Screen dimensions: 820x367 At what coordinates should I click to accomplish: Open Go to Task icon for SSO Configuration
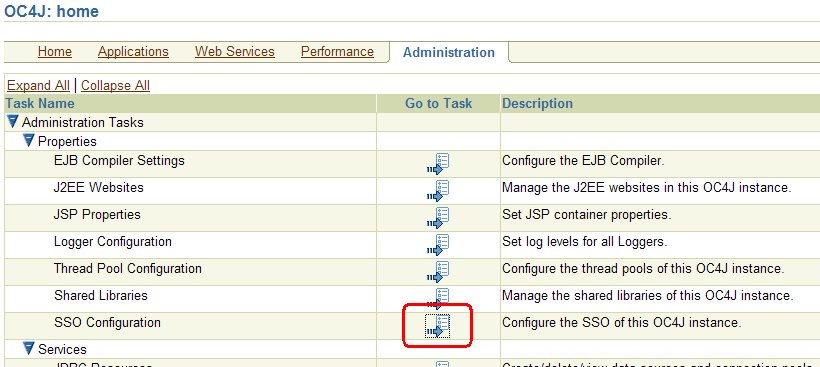coord(438,326)
